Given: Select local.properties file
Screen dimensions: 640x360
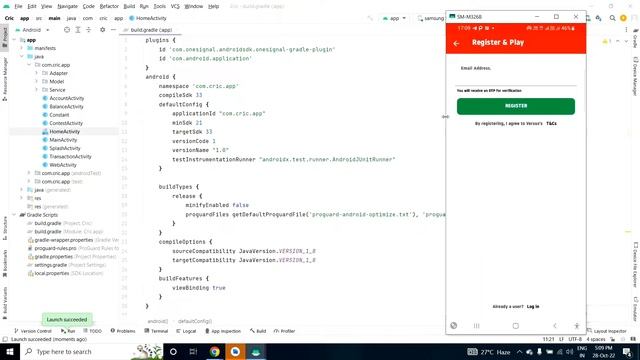Looking at the screenshot, I should 52,273.
